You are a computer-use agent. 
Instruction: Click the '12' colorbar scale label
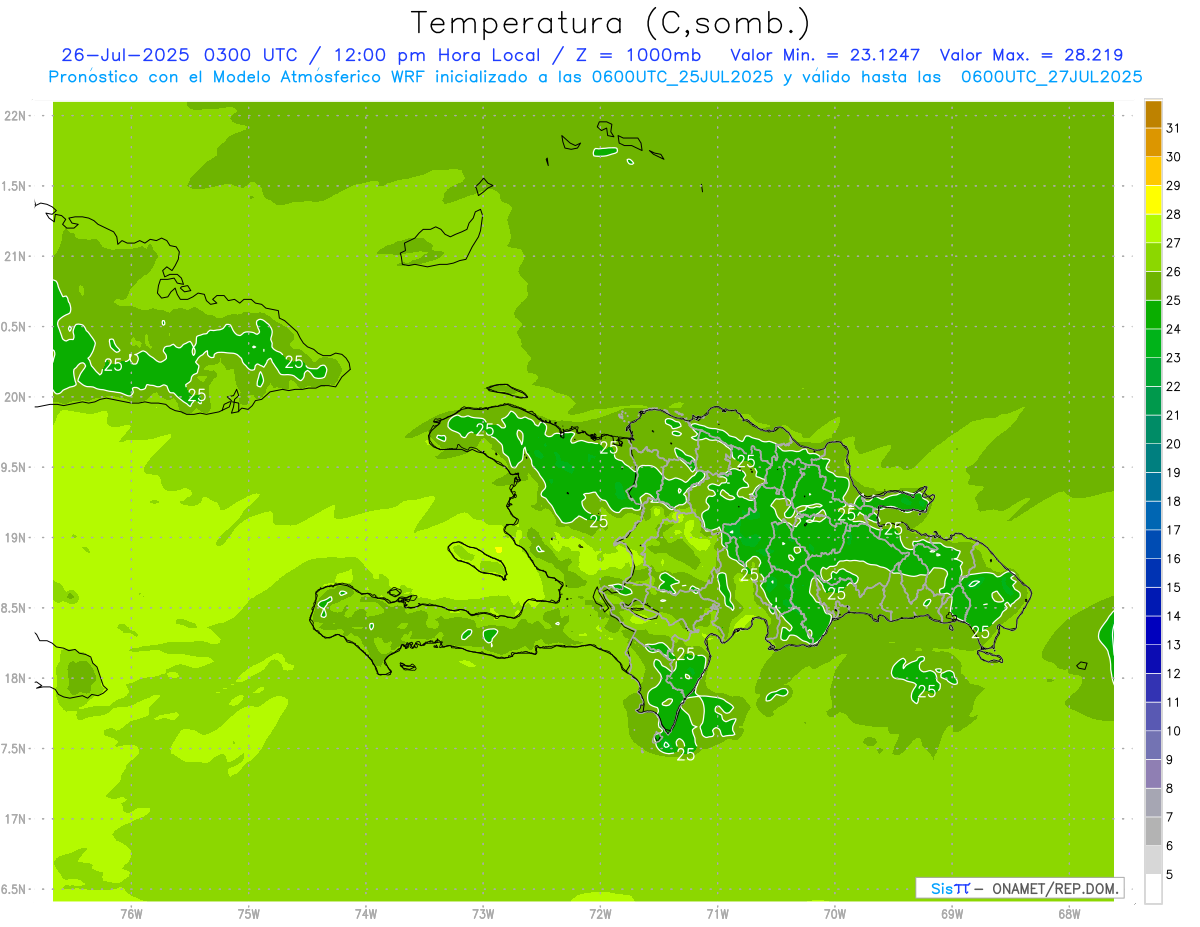pyautogui.click(x=1173, y=673)
